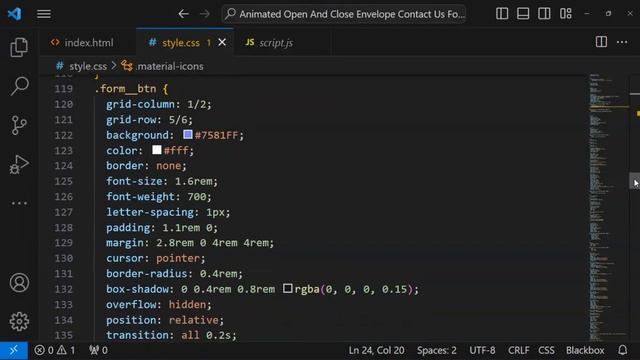Open the #7581FF background color swatch
640x360 pixels.
click(188, 135)
